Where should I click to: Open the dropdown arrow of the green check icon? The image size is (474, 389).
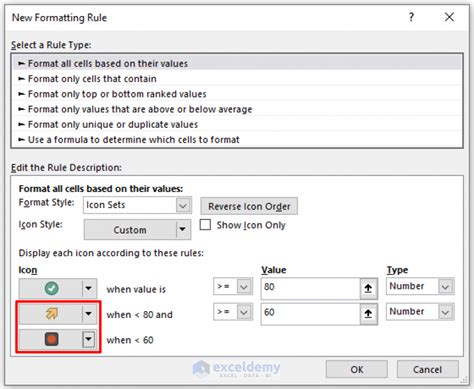pyautogui.click(x=89, y=288)
